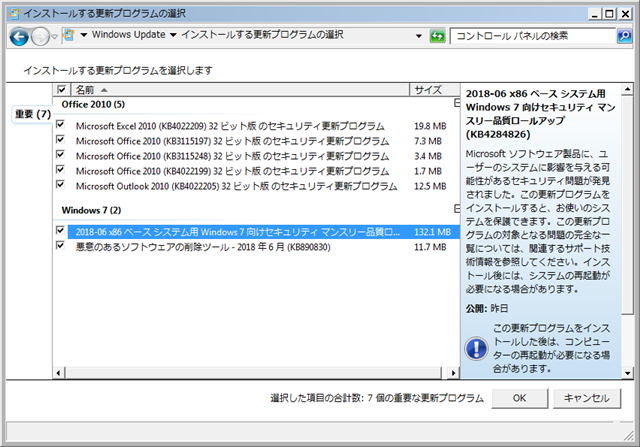Maximize the update selection window

[x=609, y=14]
